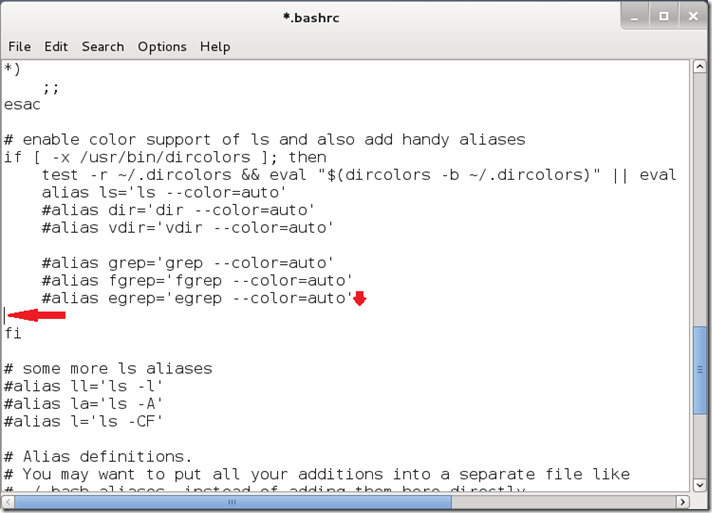The image size is (712, 513).
Task: Open the Options menu
Action: pos(162,46)
